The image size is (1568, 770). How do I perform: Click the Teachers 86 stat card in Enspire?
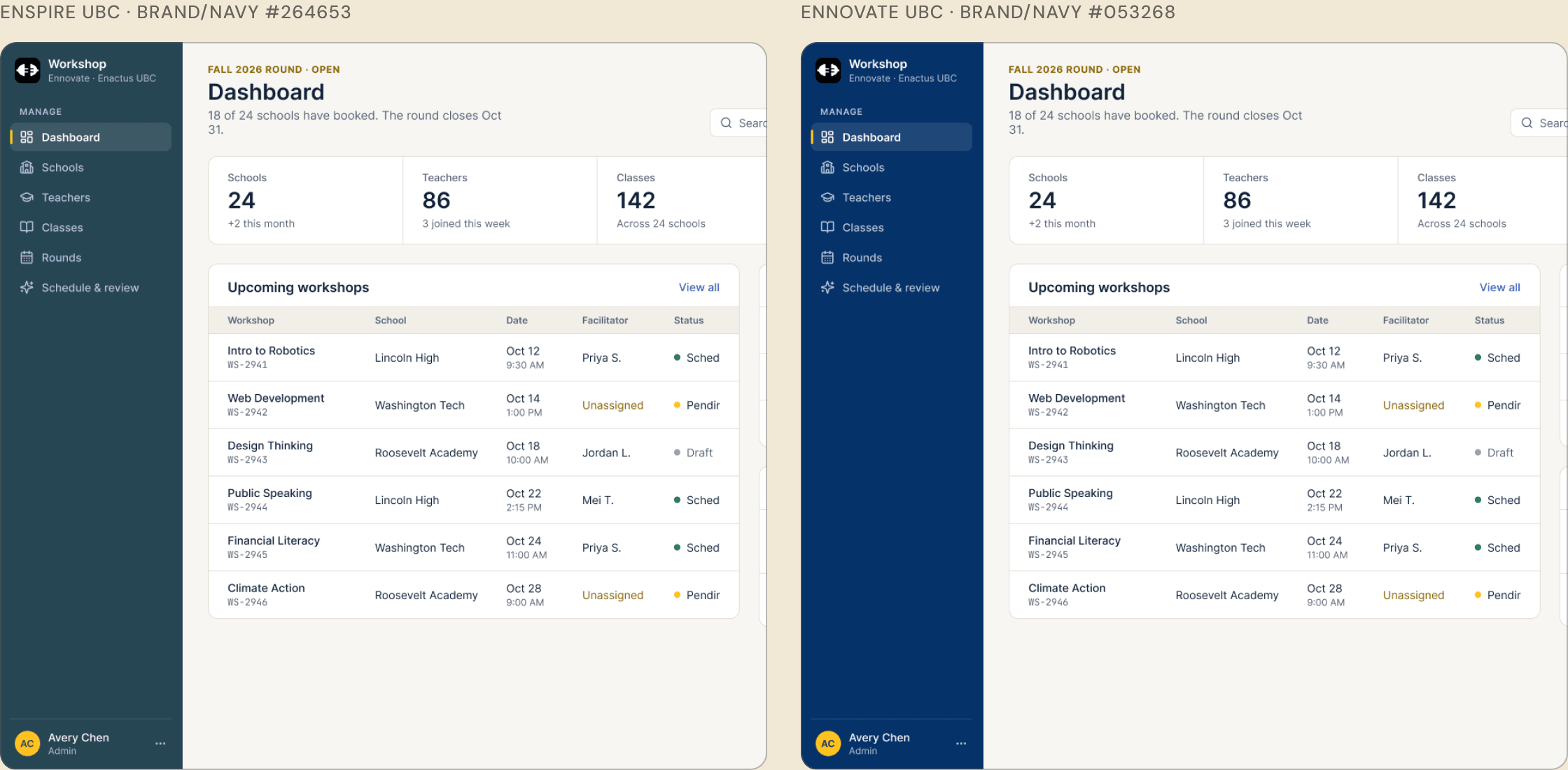click(x=500, y=200)
